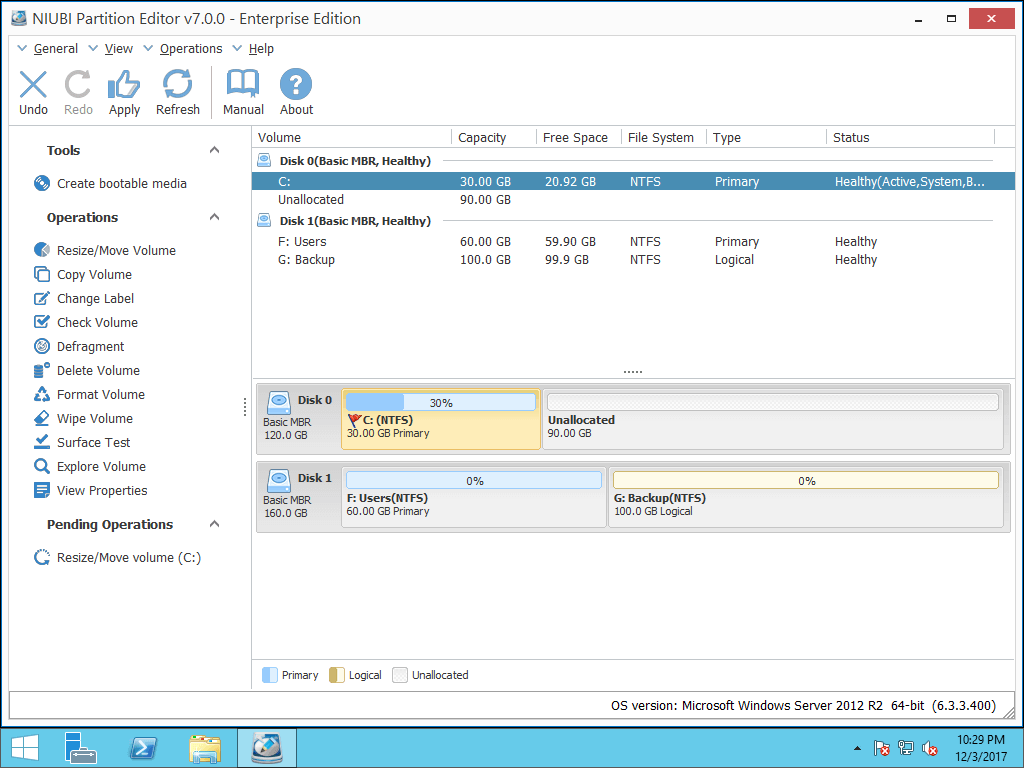Viewport: 1024px width, 768px height.
Task: Click Create bootable media link
Action: click(x=121, y=184)
